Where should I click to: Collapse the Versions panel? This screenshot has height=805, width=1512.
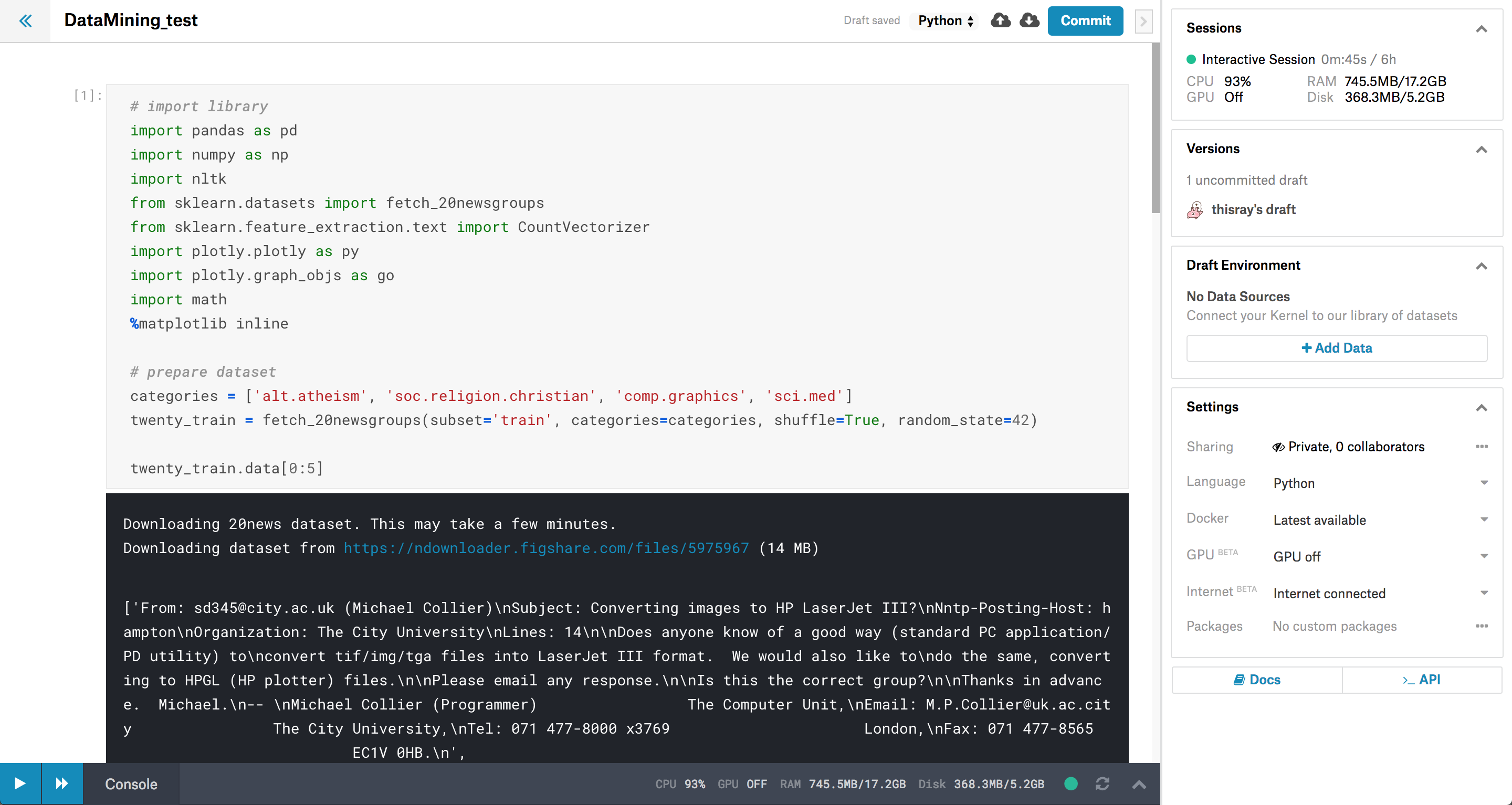tap(1482, 150)
